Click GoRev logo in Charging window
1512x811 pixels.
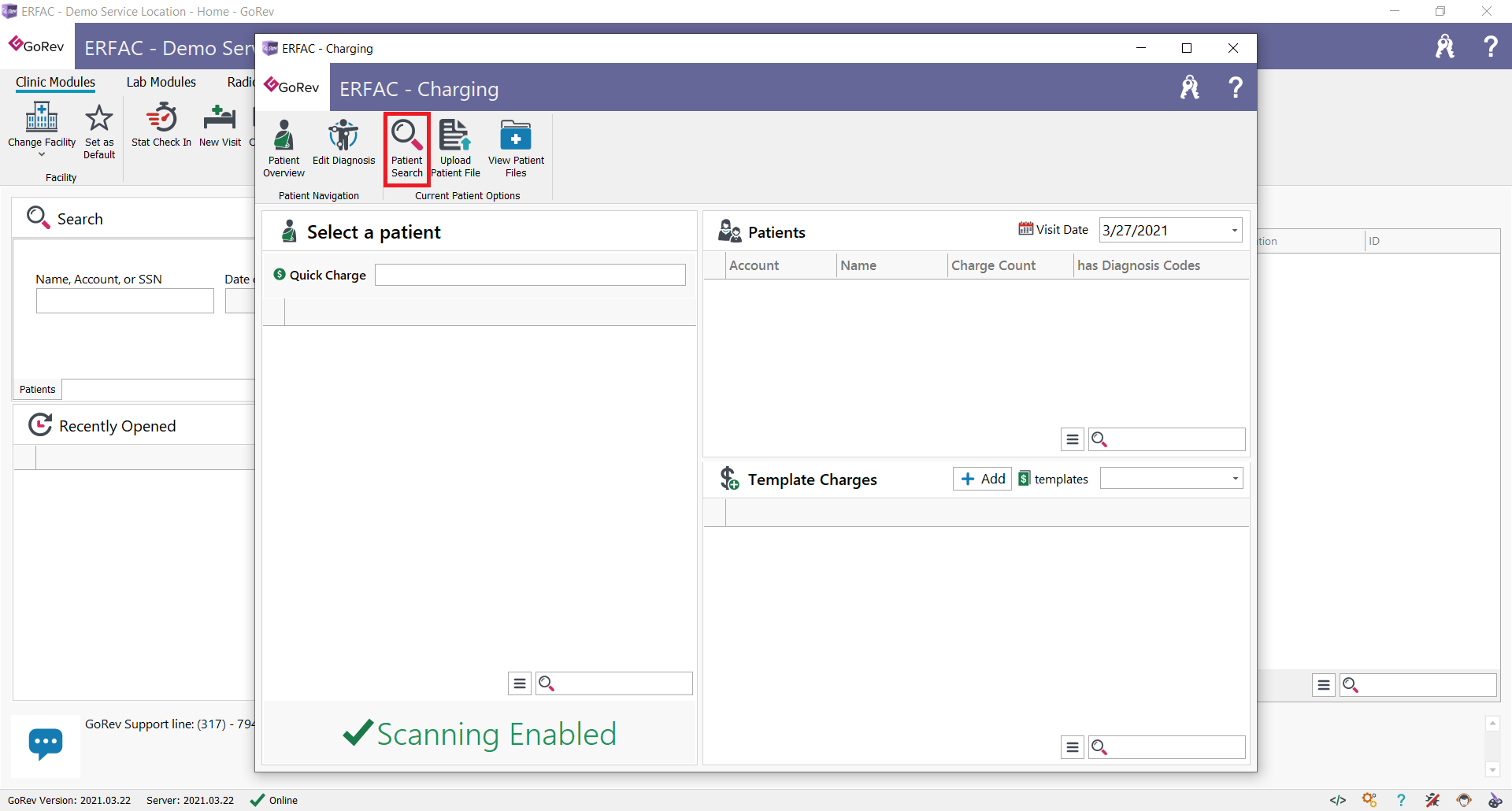[x=291, y=86]
